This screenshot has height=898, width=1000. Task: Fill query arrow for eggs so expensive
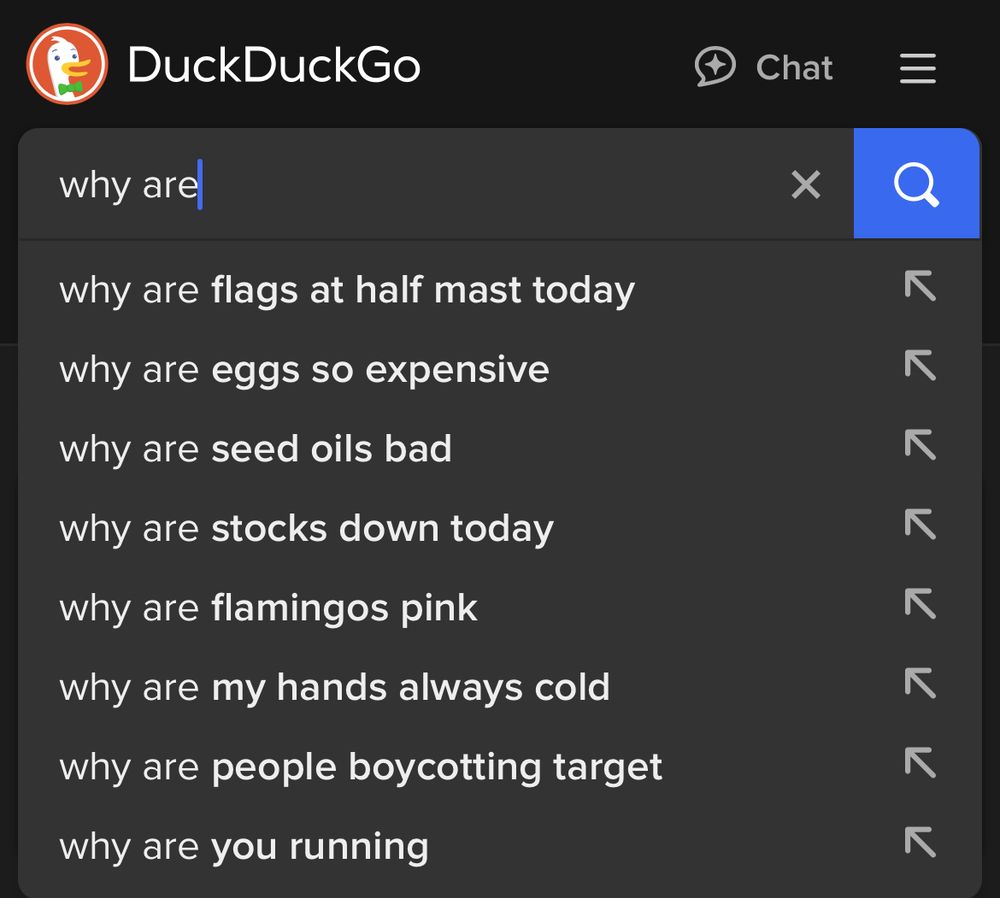tap(920, 365)
